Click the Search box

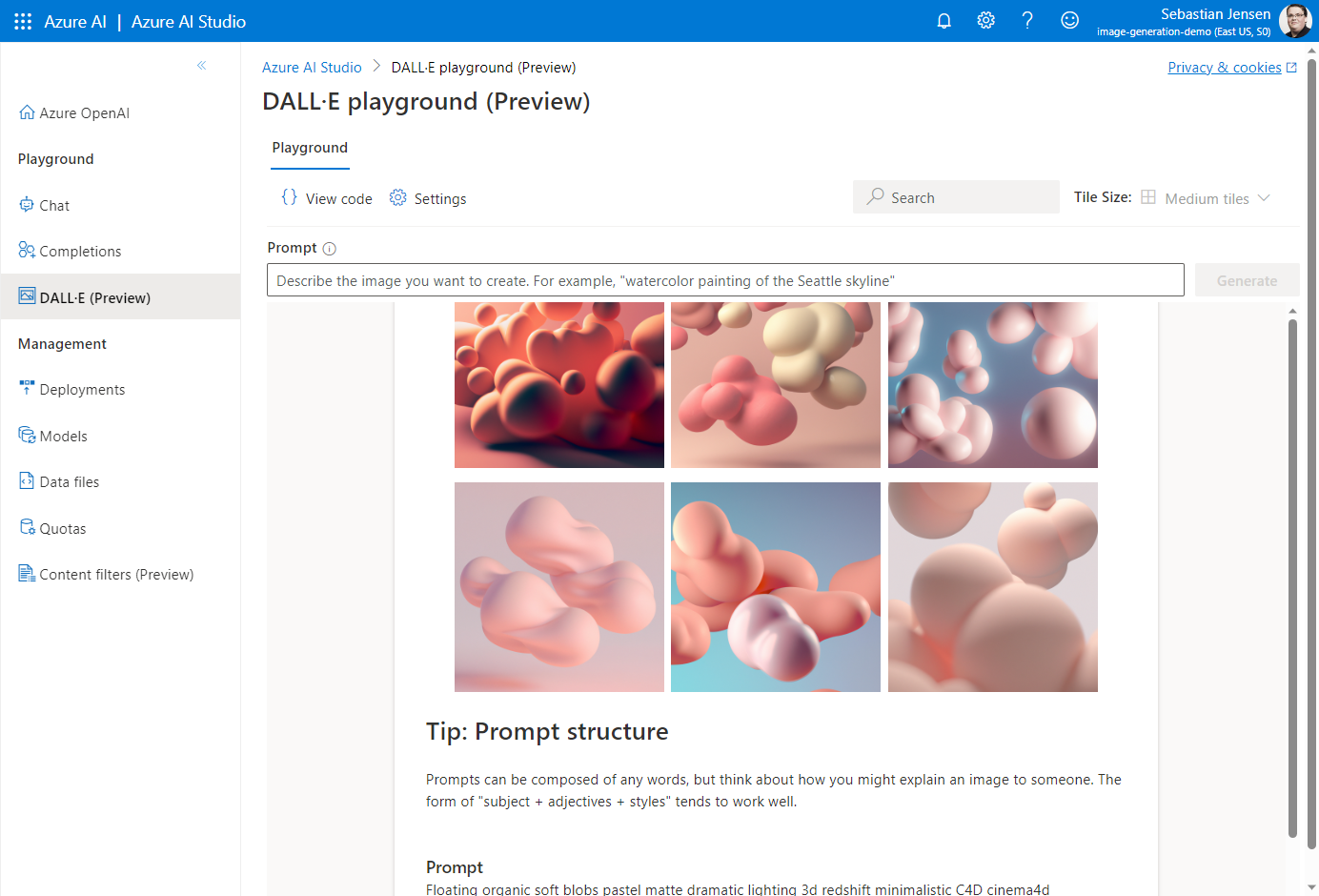(x=956, y=198)
